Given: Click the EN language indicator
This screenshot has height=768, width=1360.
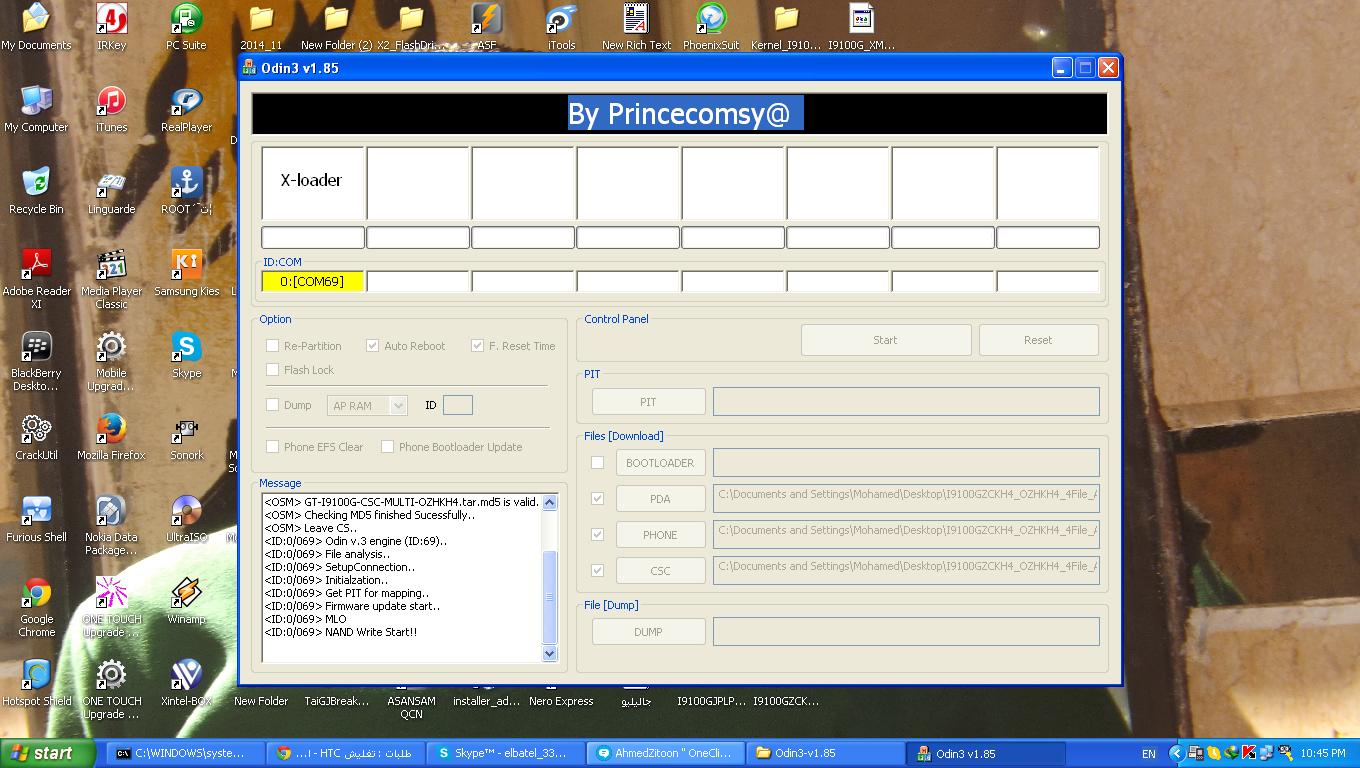Looking at the screenshot, I should click(1149, 754).
